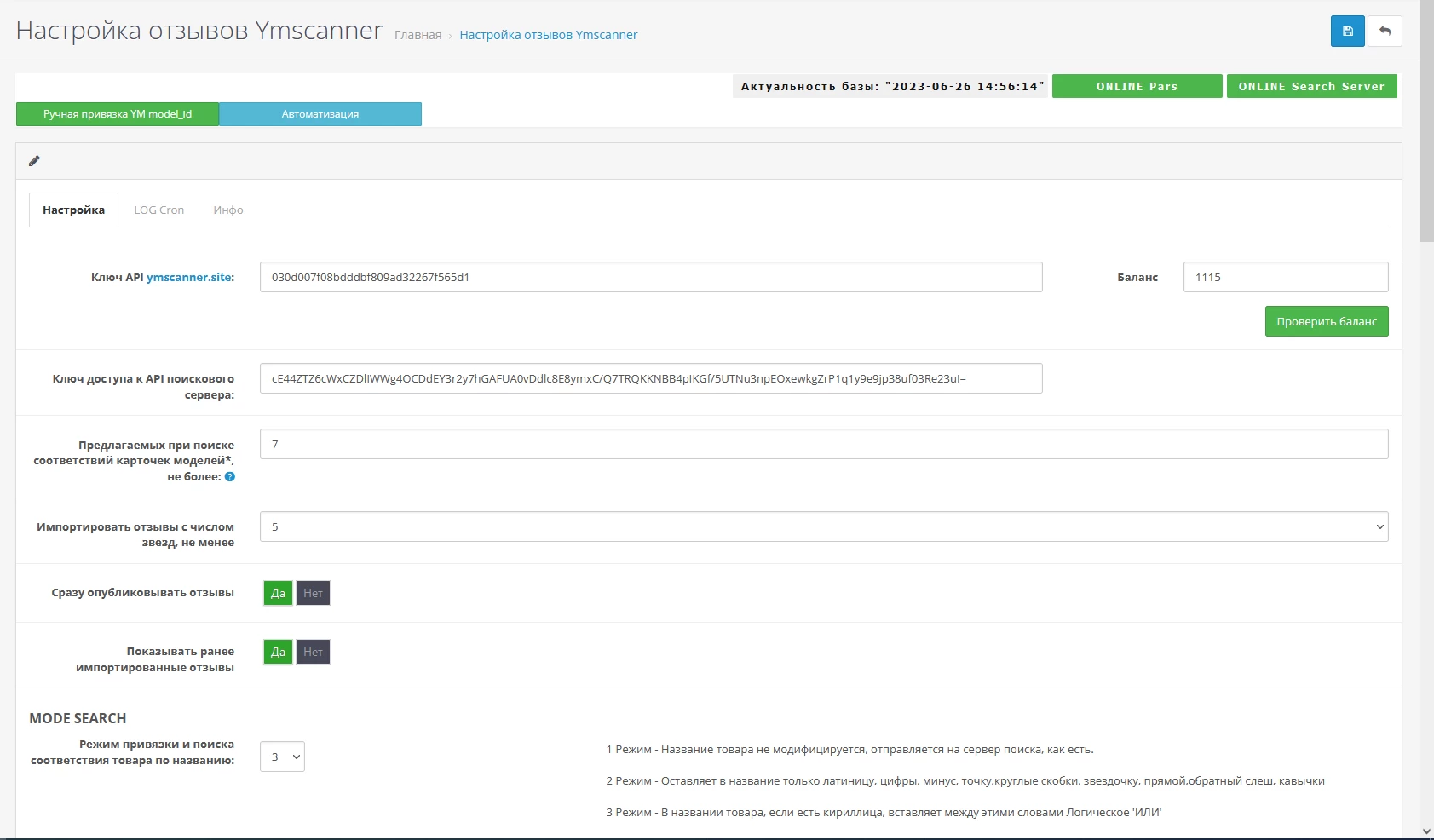Focus the 'Ключ API' input field
1434x840 pixels.
[x=651, y=277]
